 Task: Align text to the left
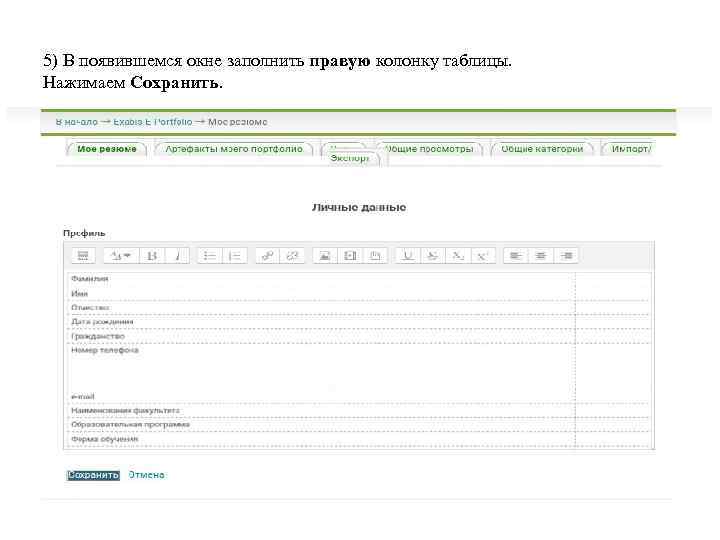515,256
